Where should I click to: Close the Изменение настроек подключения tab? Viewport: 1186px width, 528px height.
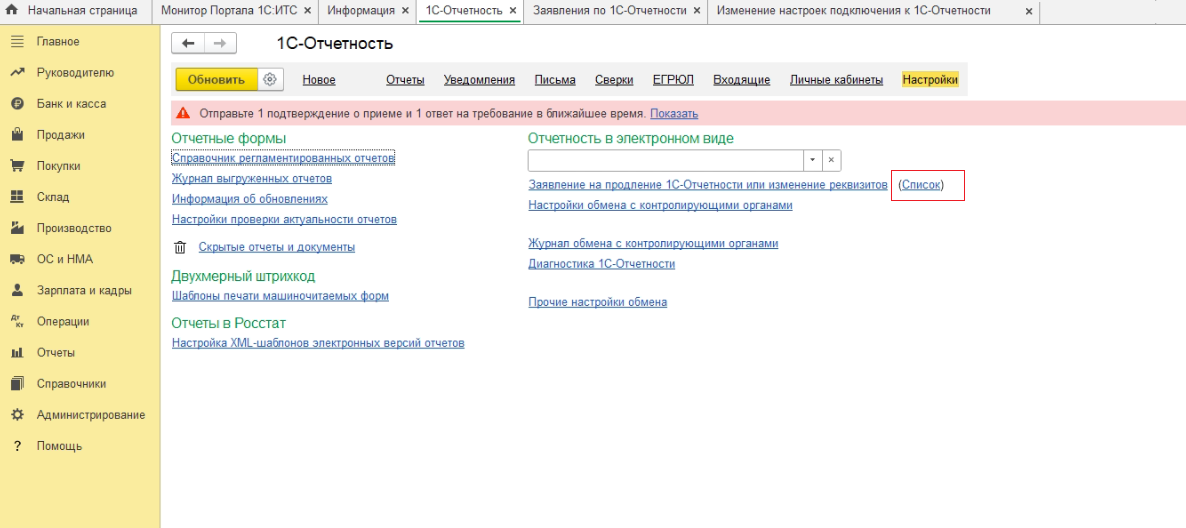(x=1029, y=11)
